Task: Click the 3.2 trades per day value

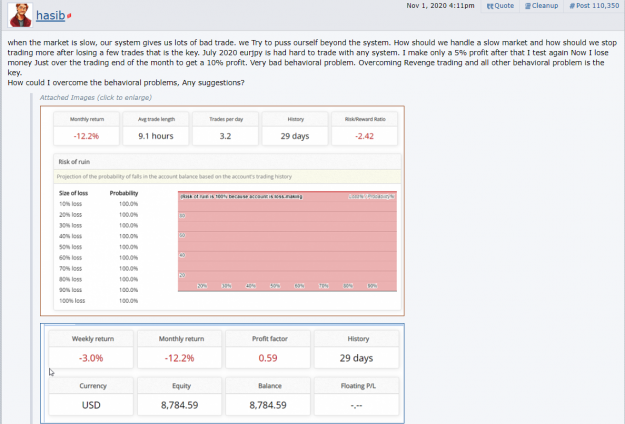Action: coord(225,136)
